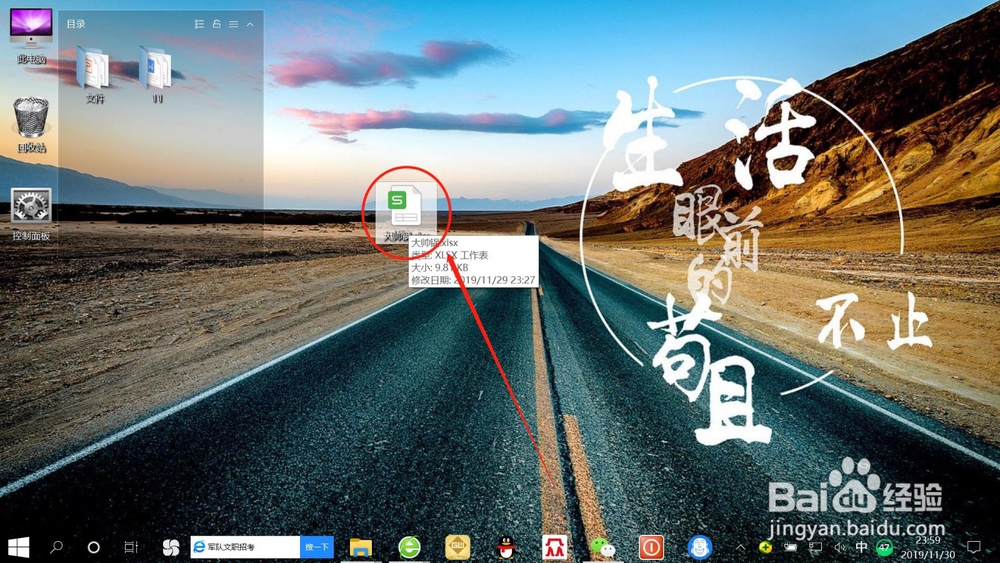Open the notification action center
1000x563 pixels.
point(974,547)
